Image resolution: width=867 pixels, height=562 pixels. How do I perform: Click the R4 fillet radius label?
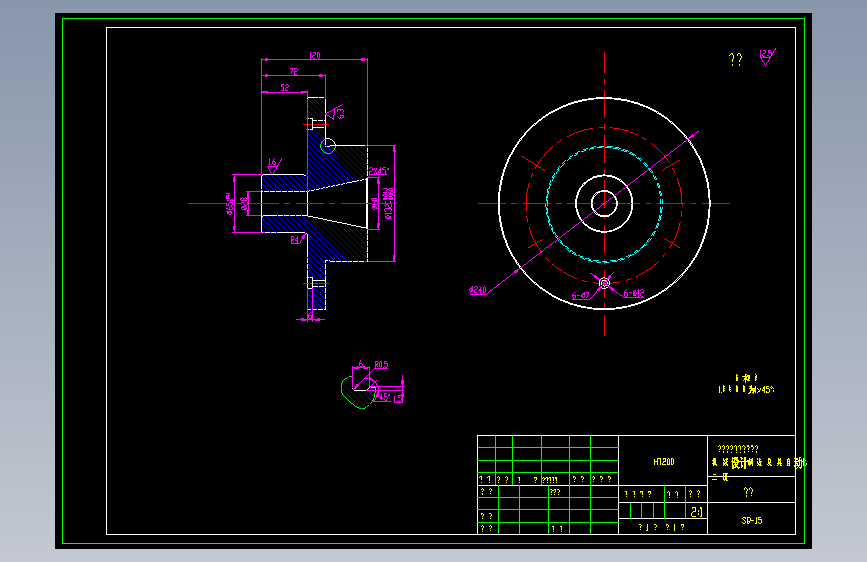pyautogui.click(x=297, y=240)
